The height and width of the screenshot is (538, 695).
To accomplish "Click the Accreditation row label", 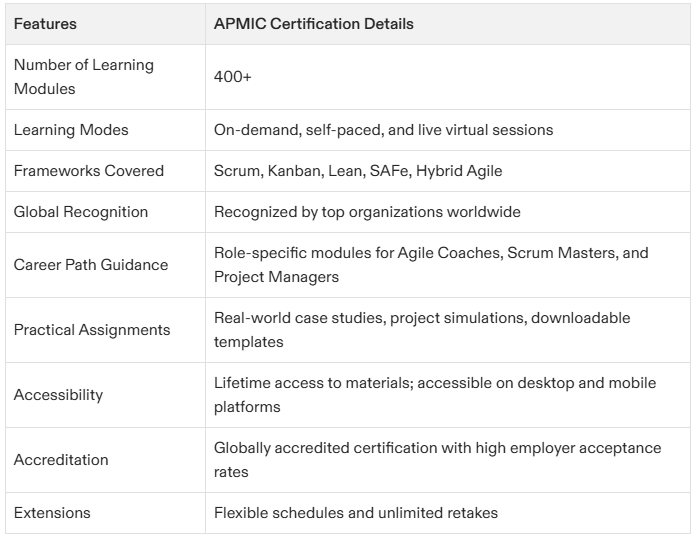I will click(x=61, y=460).
